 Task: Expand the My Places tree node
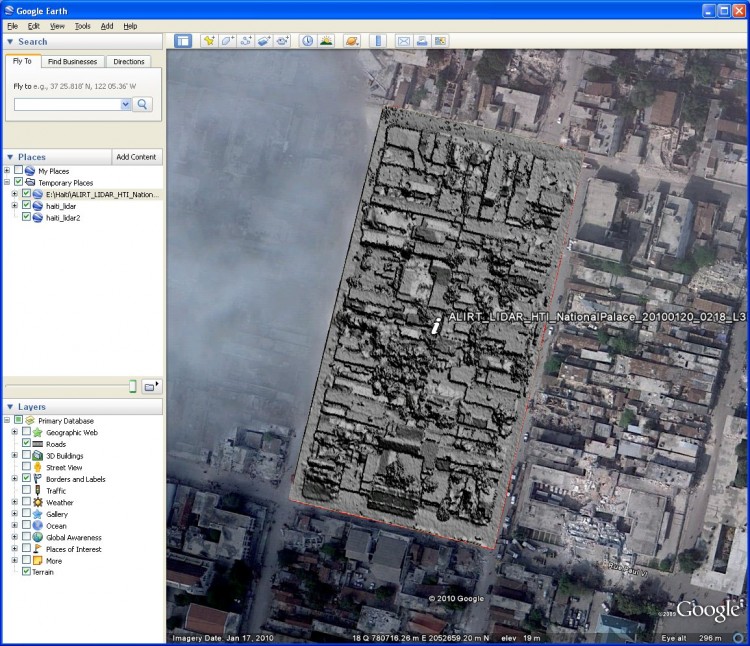coord(7,170)
